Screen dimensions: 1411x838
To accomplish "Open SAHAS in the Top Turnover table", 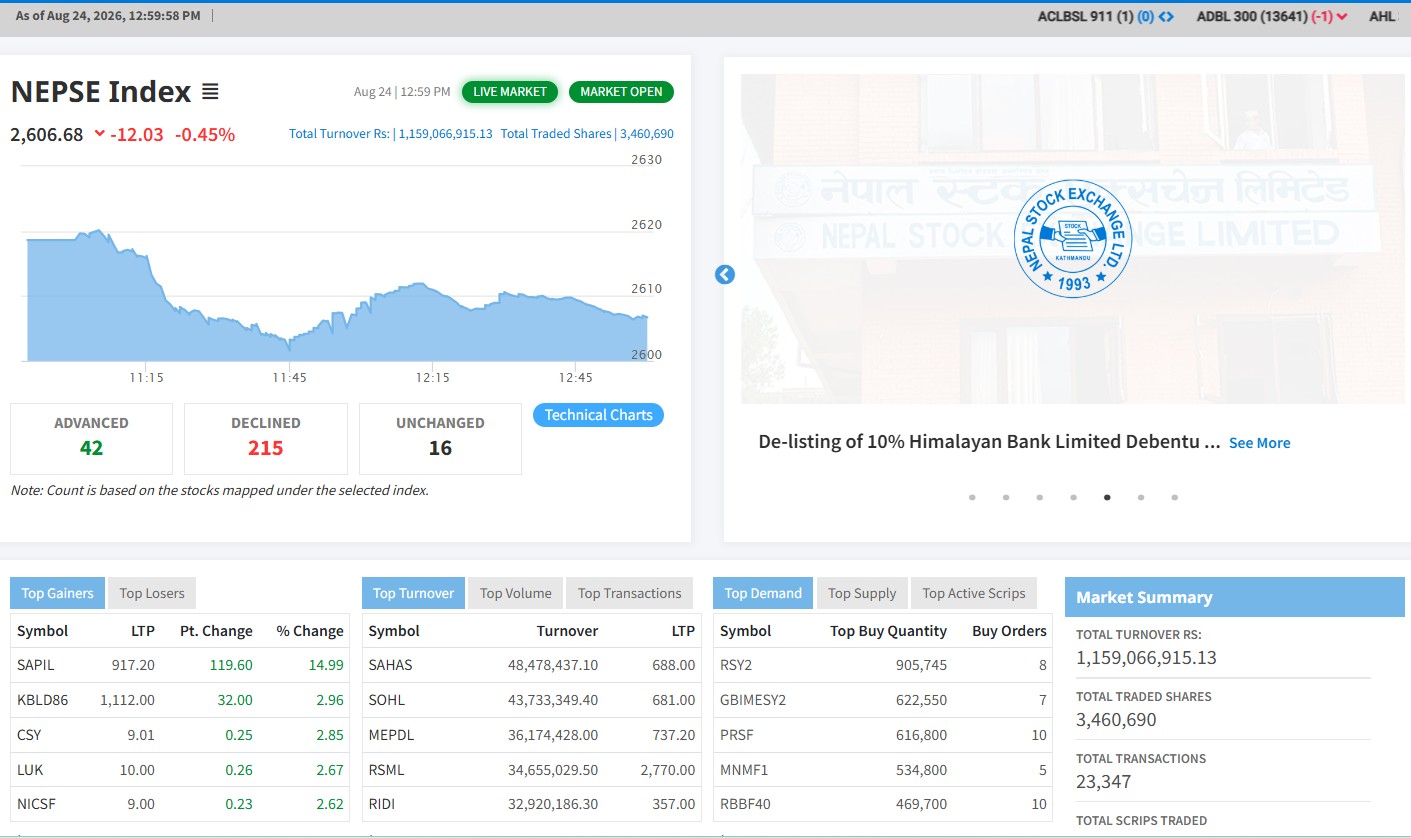I will (x=390, y=665).
